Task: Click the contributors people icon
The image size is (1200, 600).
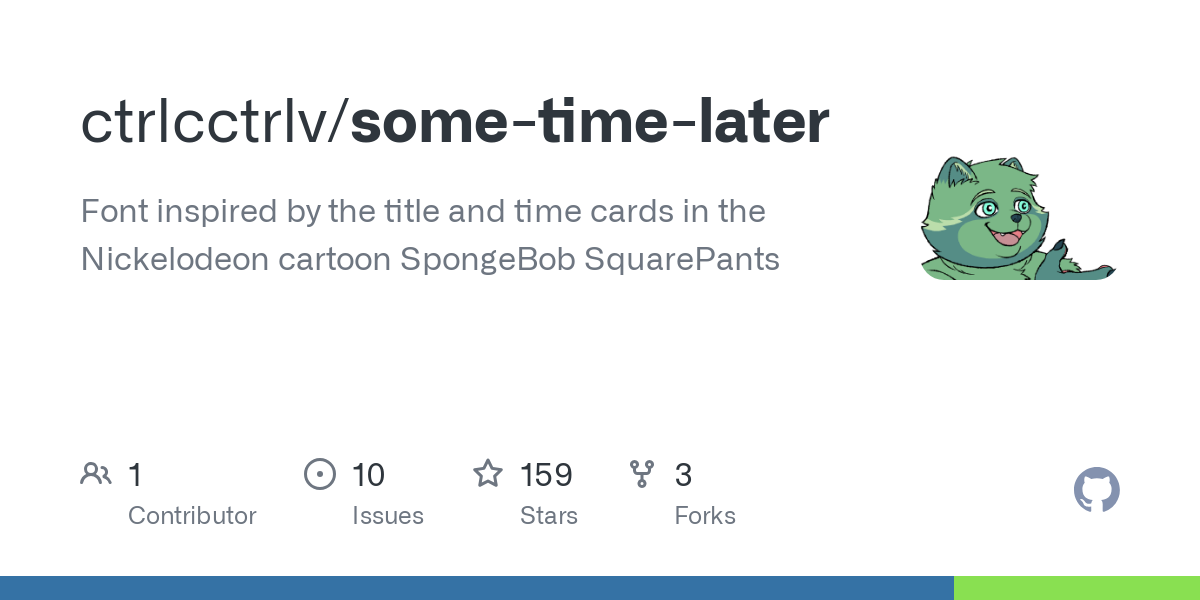Action: (96, 474)
